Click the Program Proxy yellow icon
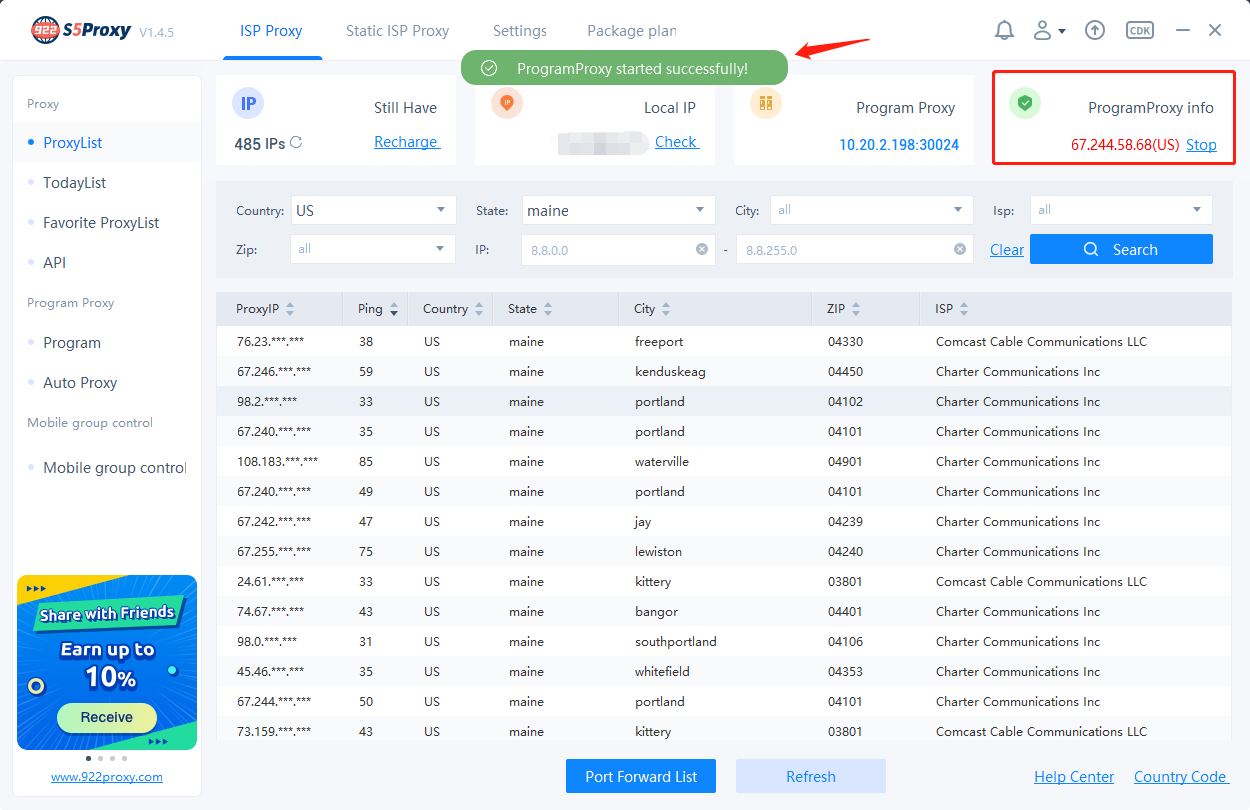1250x810 pixels. click(x=766, y=103)
